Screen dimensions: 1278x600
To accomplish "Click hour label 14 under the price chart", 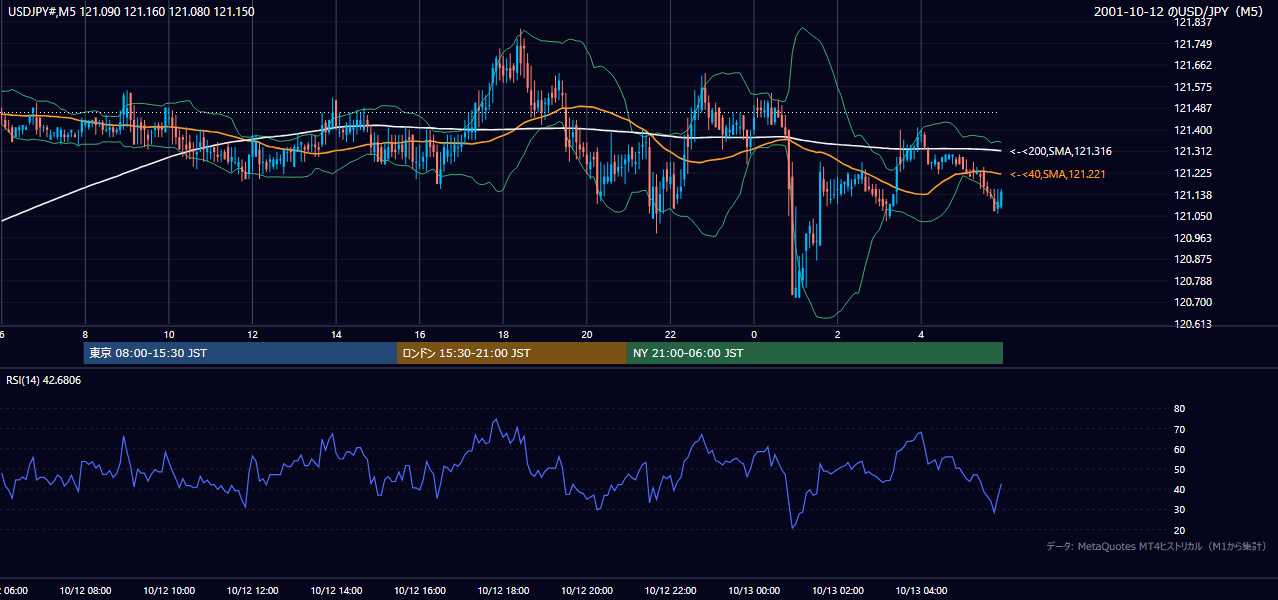I will coord(336,334).
